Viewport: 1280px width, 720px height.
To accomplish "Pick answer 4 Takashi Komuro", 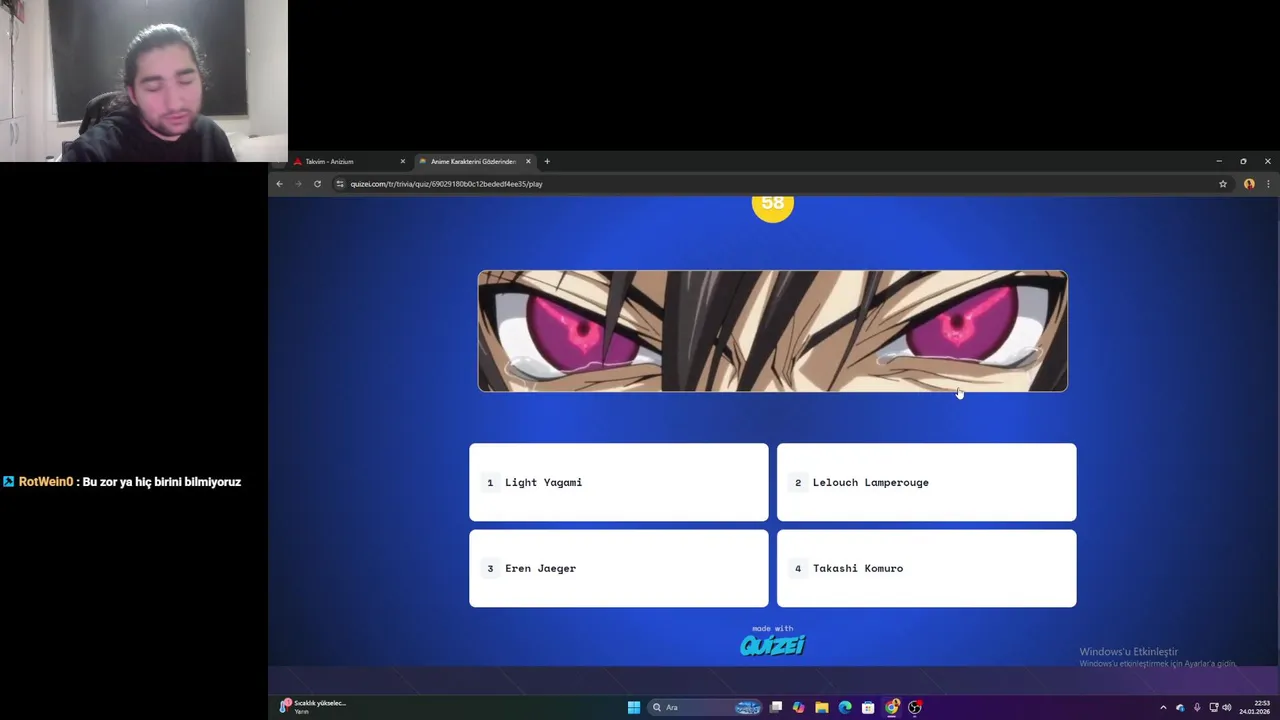I will 927,568.
